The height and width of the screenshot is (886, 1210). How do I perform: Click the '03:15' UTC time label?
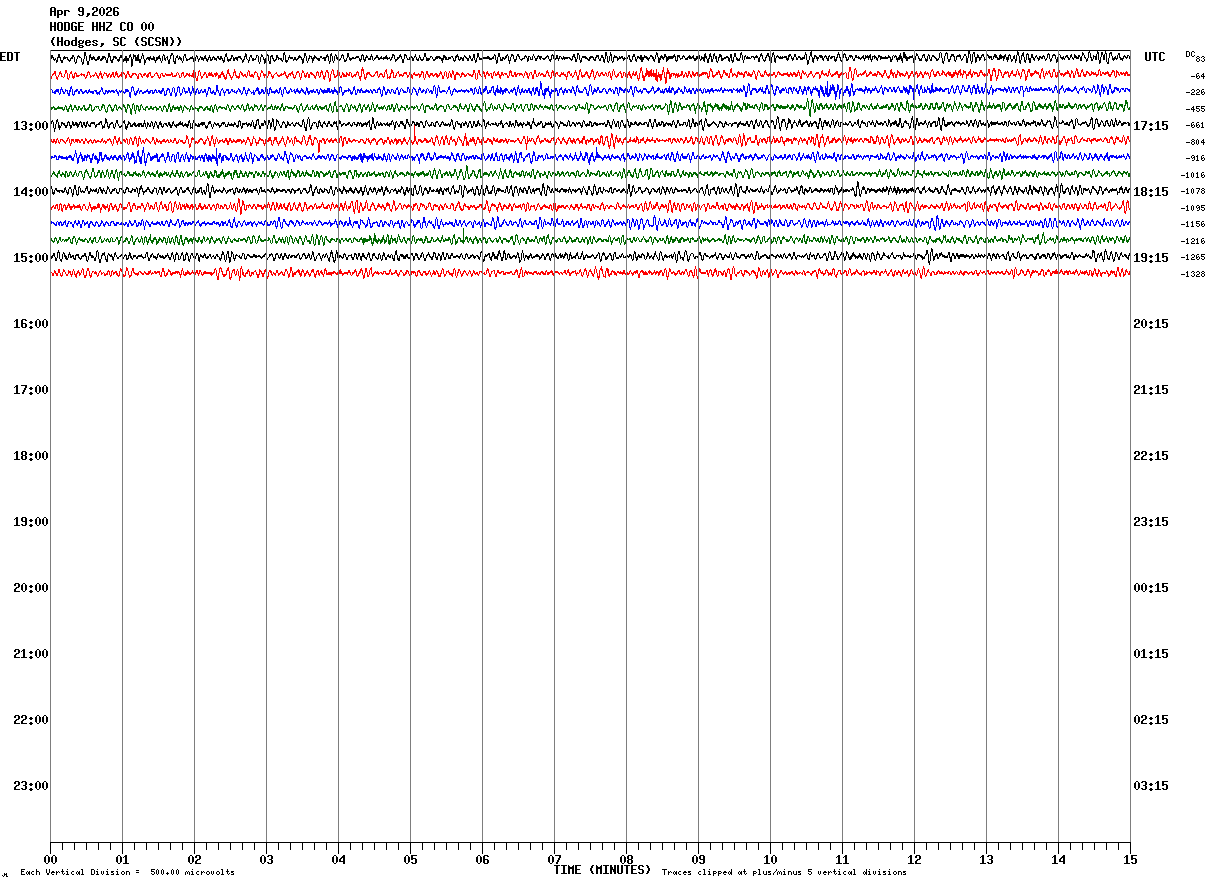coord(1151,786)
